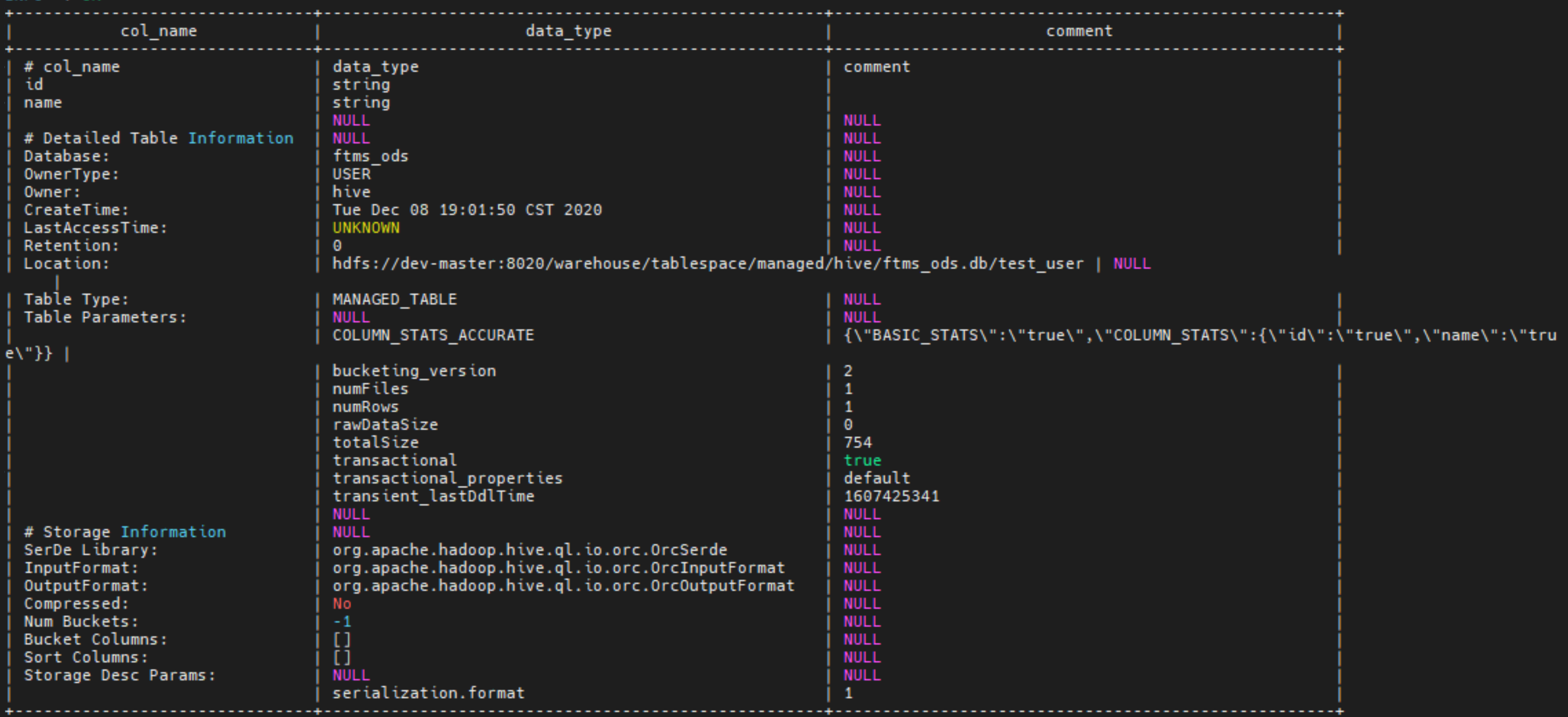Click the numFiles parameter

[370, 389]
